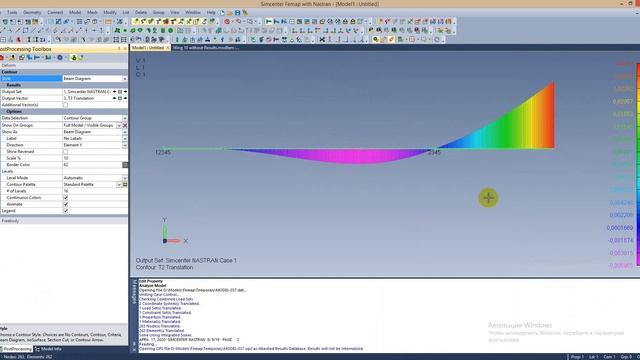This screenshot has width=640, height=360.
Task: Open the Tools menu
Action: coord(12,13)
